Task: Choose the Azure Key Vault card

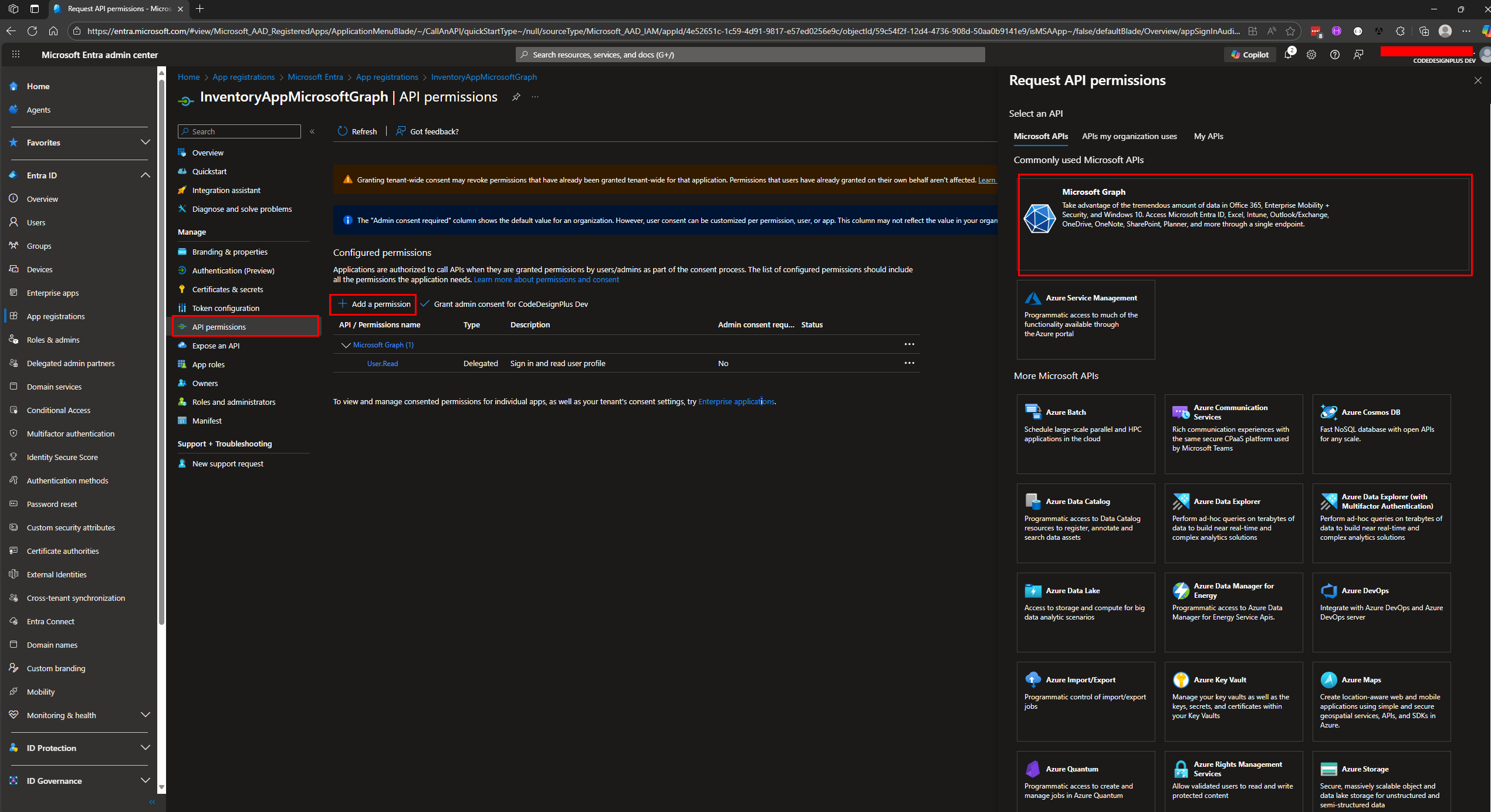Action: (x=1233, y=701)
